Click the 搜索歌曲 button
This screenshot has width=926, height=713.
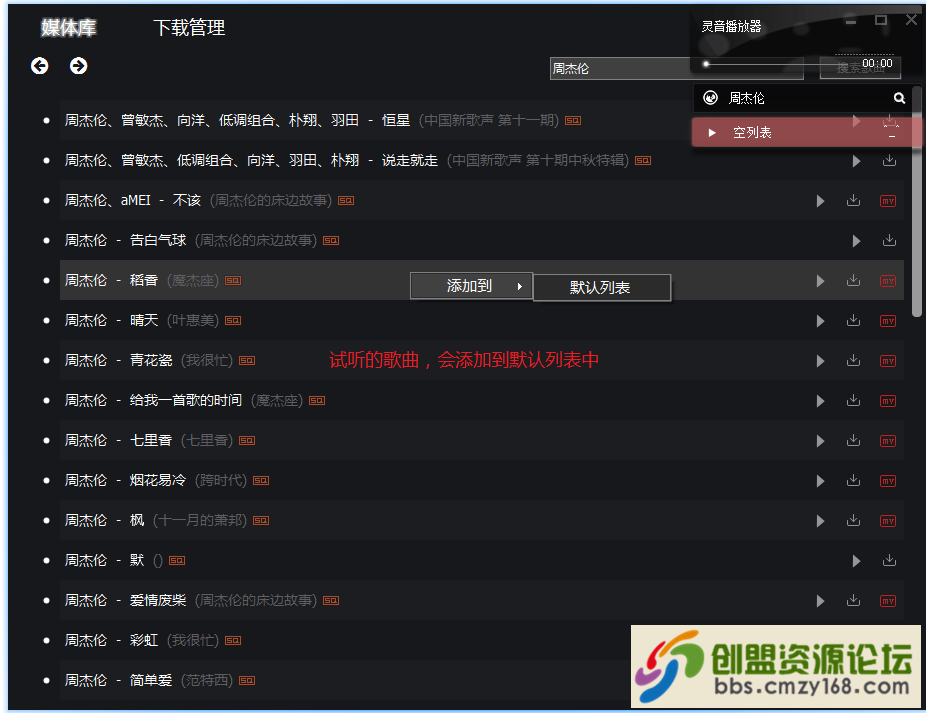pos(860,69)
